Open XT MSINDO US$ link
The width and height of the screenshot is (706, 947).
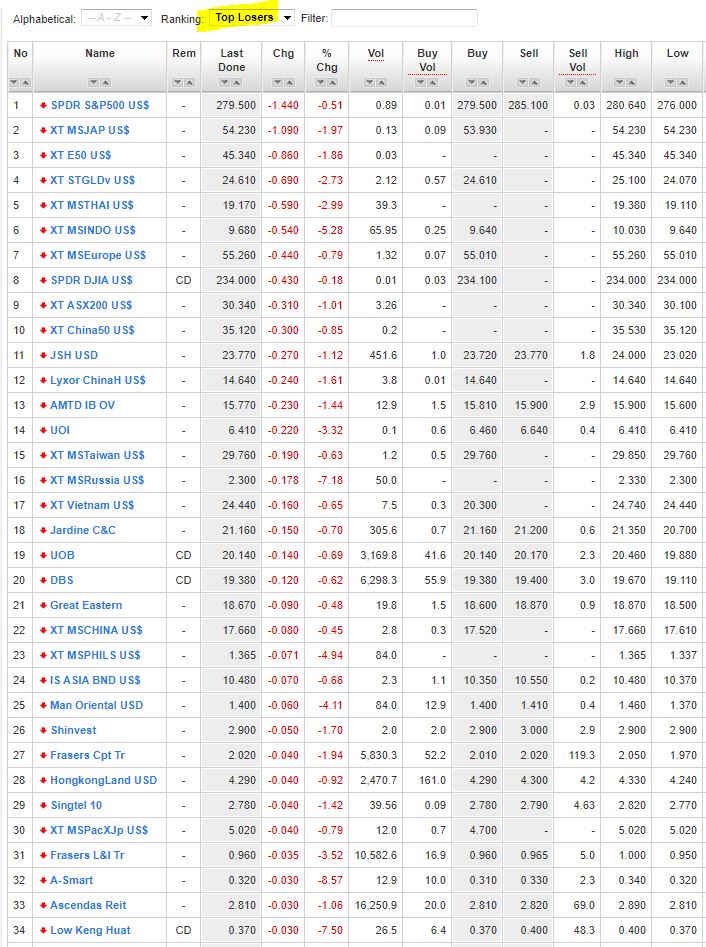pyautogui.click(x=93, y=230)
